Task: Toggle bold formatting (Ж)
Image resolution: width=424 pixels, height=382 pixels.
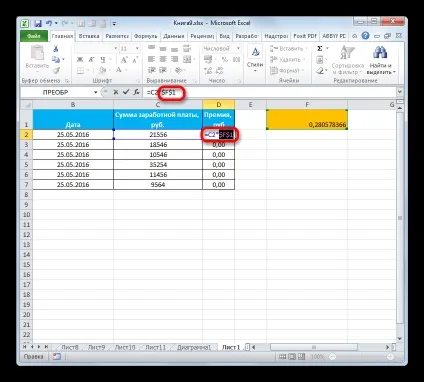Action: pyautogui.click(x=80, y=60)
